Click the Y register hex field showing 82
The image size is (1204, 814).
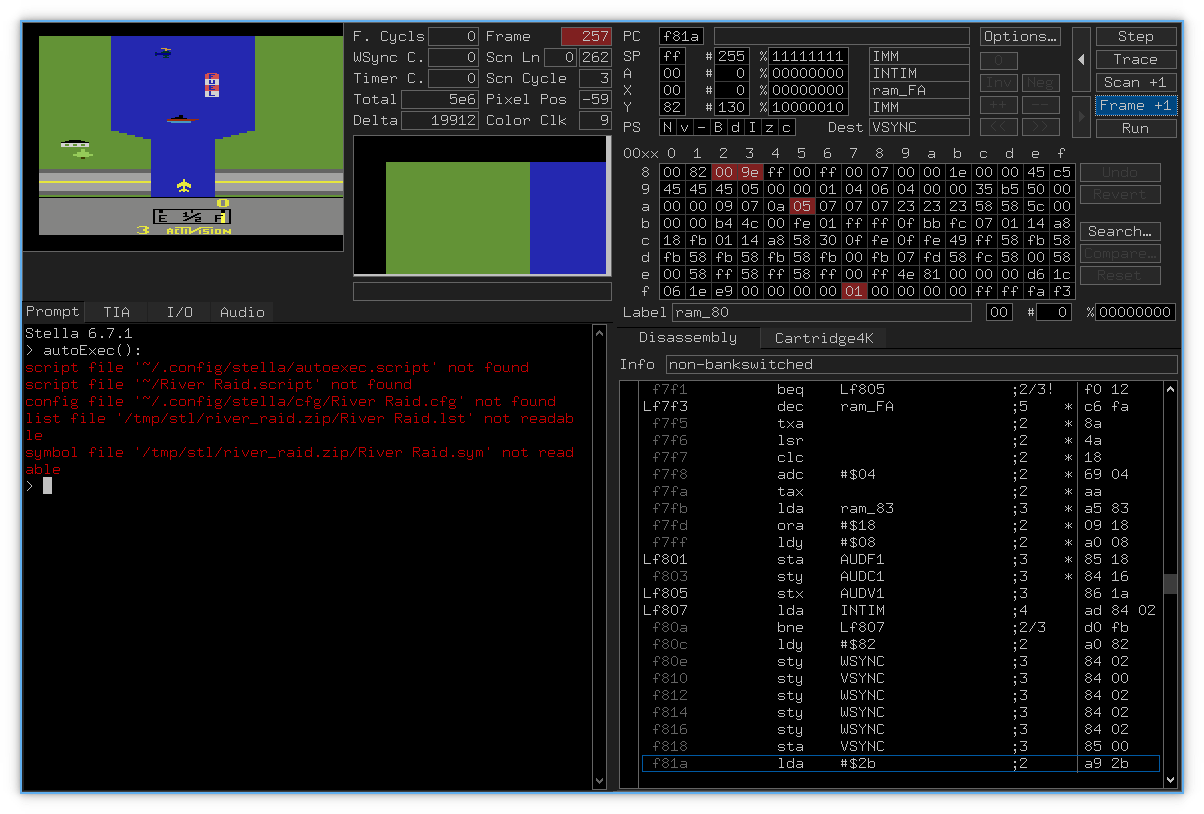(x=672, y=107)
